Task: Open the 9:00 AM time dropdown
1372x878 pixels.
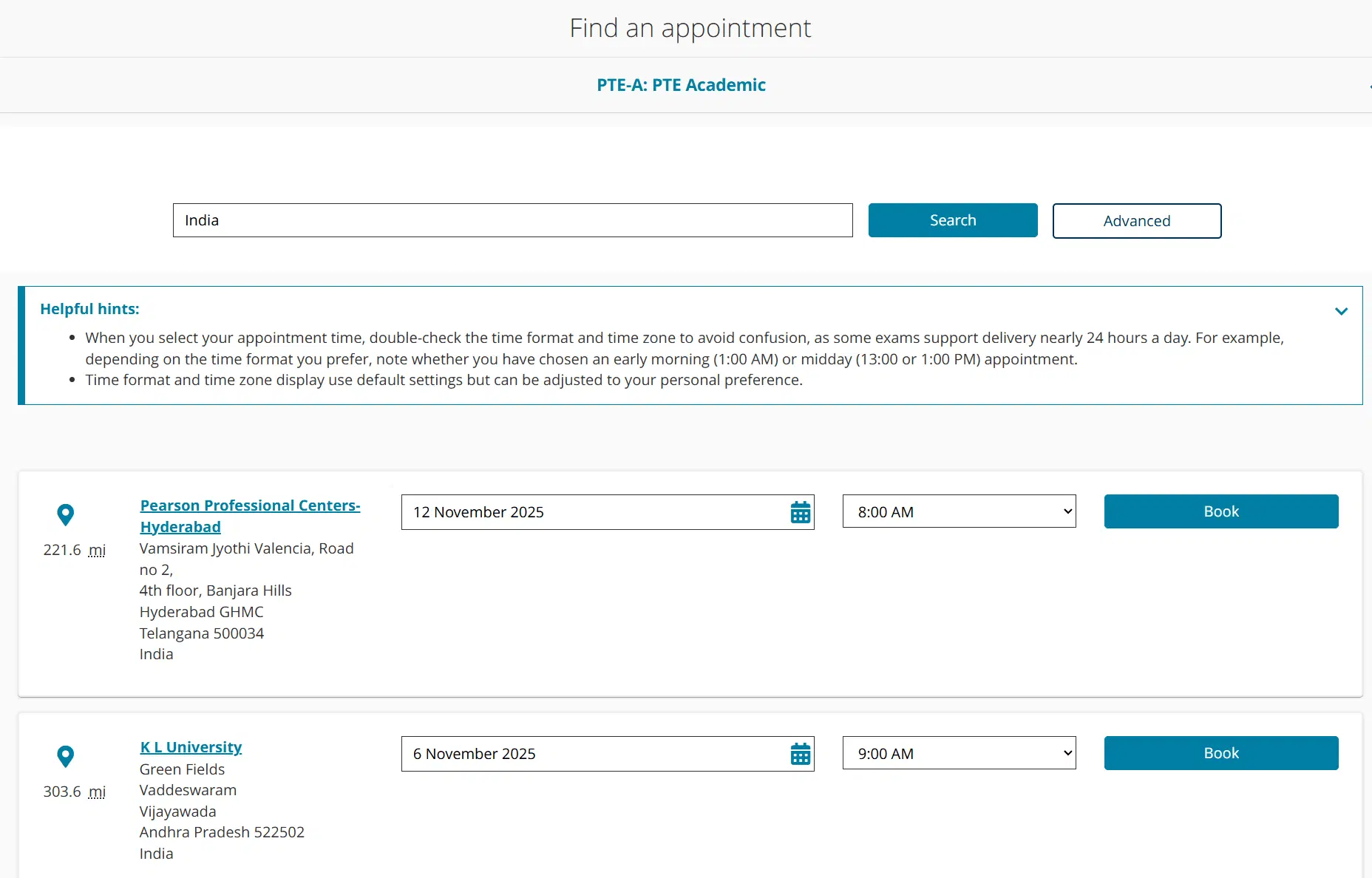Action: (x=959, y=753)
